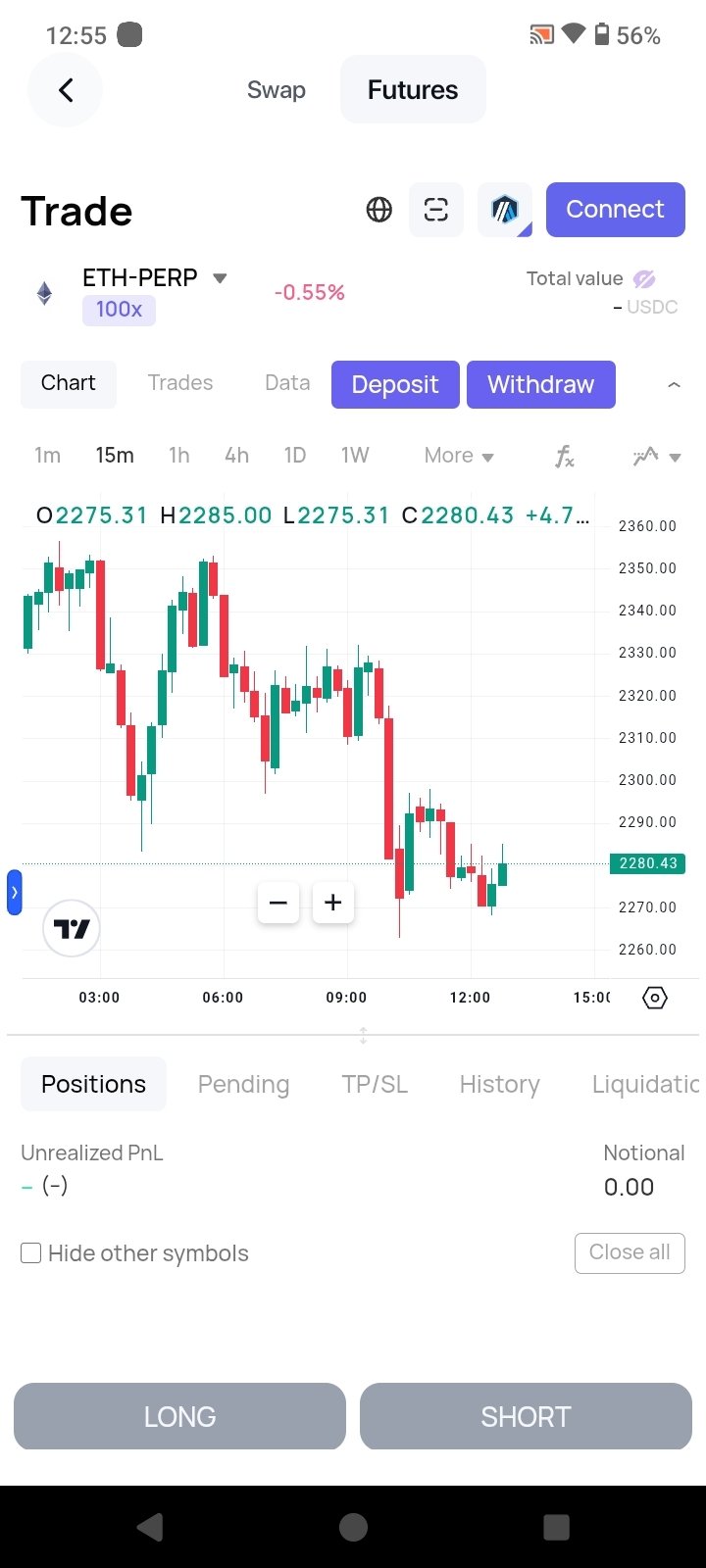This screenshot has height=1568, width=706.
Task: Select the 1h timeframe
Action: 178,456
